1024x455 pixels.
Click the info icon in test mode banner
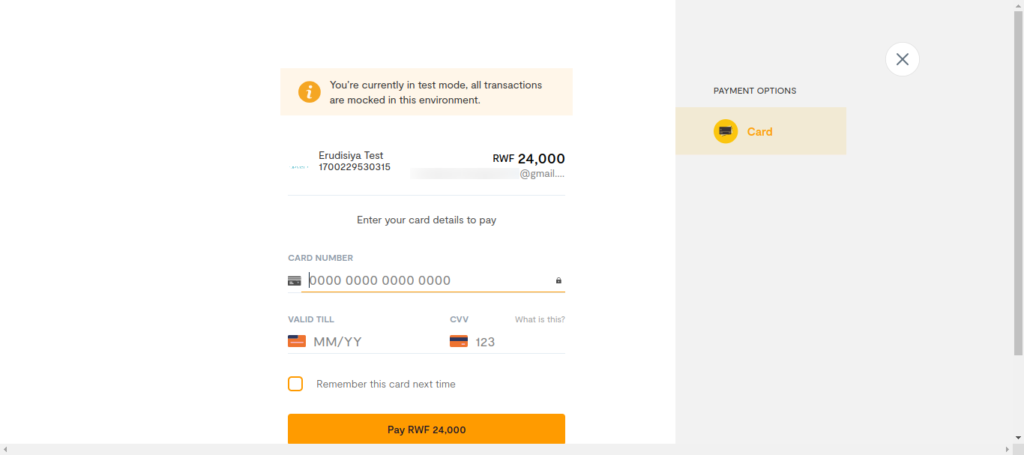coord(310,92)
